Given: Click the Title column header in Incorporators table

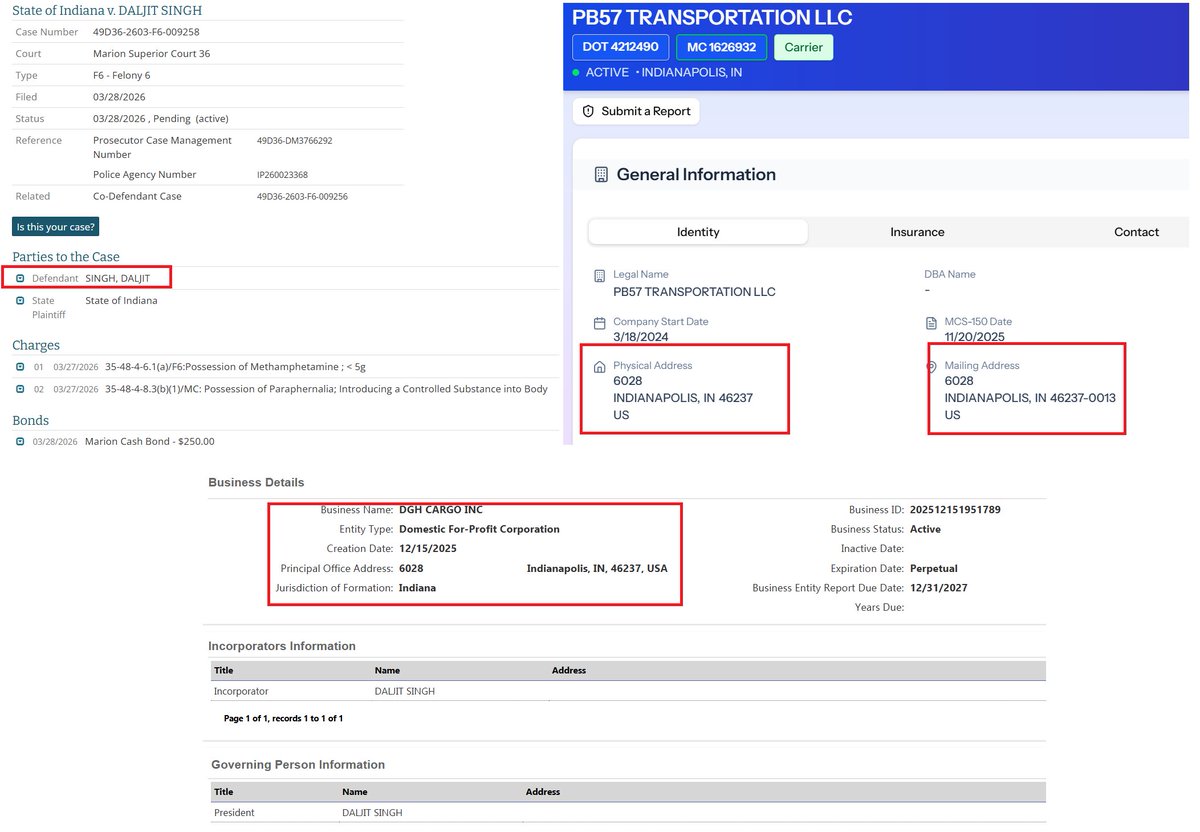Looking at the screenshot, I should [223, 670].
